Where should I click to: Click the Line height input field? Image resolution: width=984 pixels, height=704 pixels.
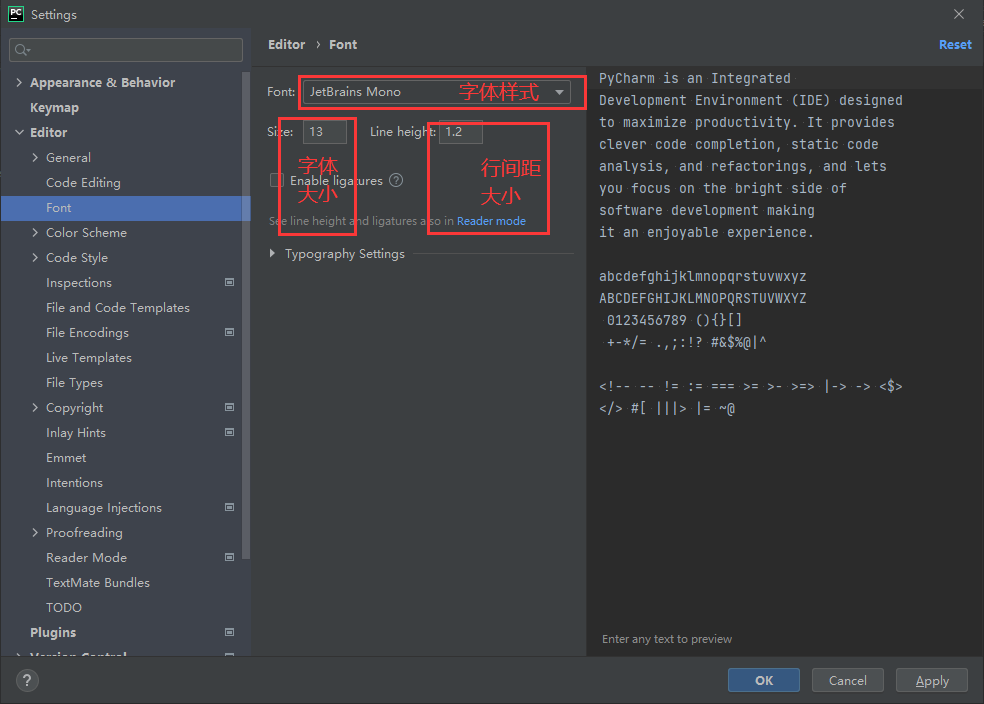(x=460, y=132)
